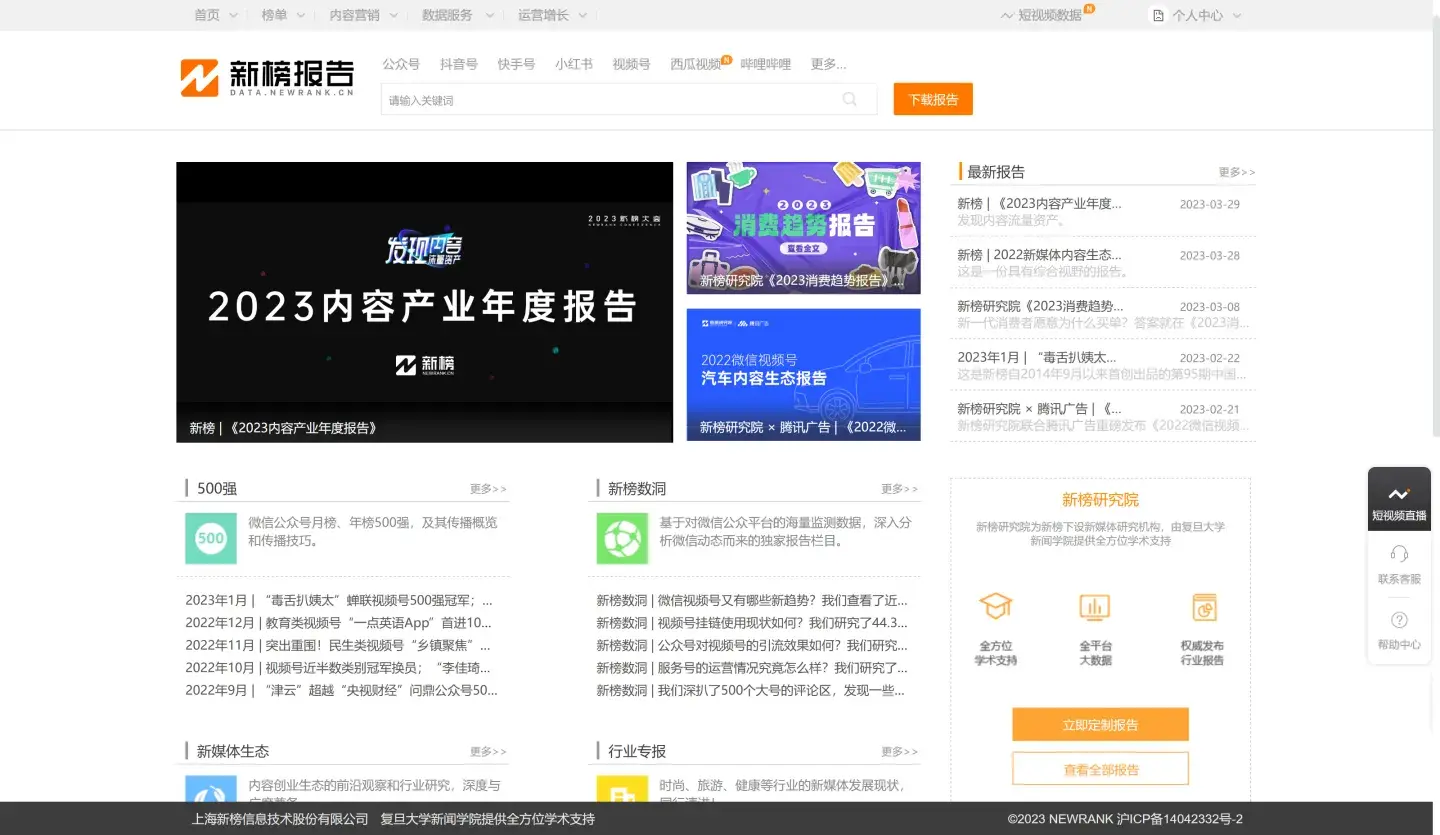
Task: Open 2022年12月 教育类视频号 article
Action: pos(338,622)
